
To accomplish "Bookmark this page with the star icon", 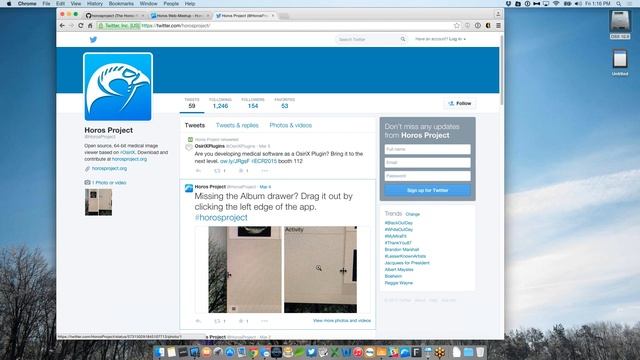I will [x=457, y=26].
